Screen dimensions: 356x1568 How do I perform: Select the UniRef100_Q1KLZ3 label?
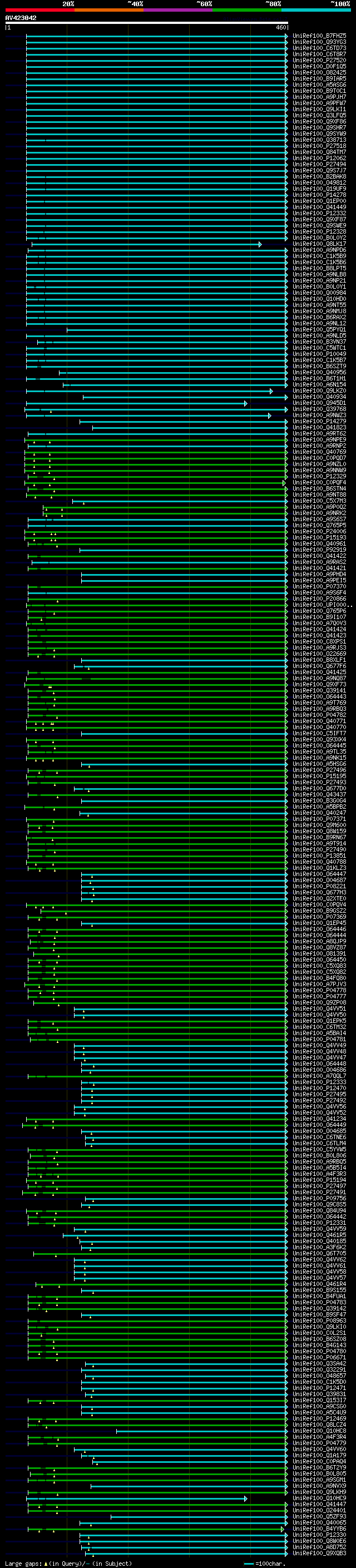(319, 868)
